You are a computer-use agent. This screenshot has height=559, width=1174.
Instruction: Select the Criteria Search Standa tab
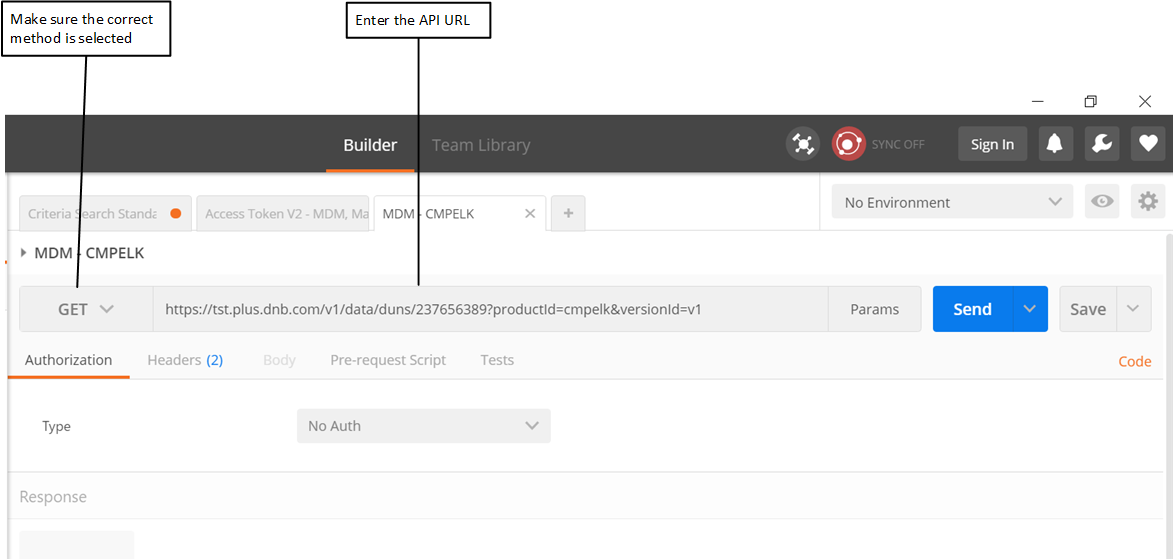(106, 213)
